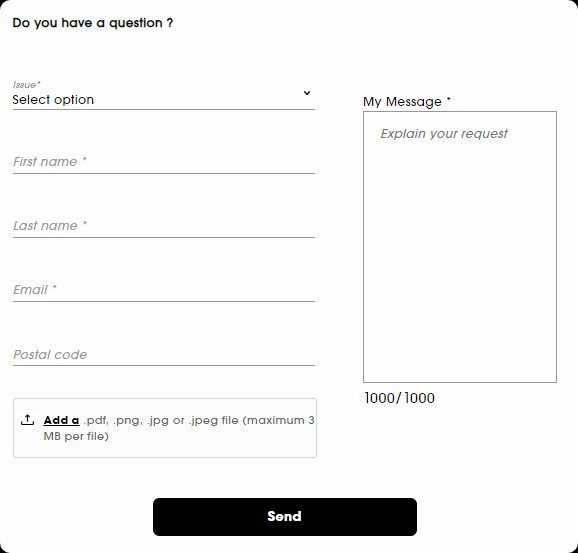Submit the form with Send button
Image resolution: width=578 pixels, height=553 pixels.
tap(285, 517)
